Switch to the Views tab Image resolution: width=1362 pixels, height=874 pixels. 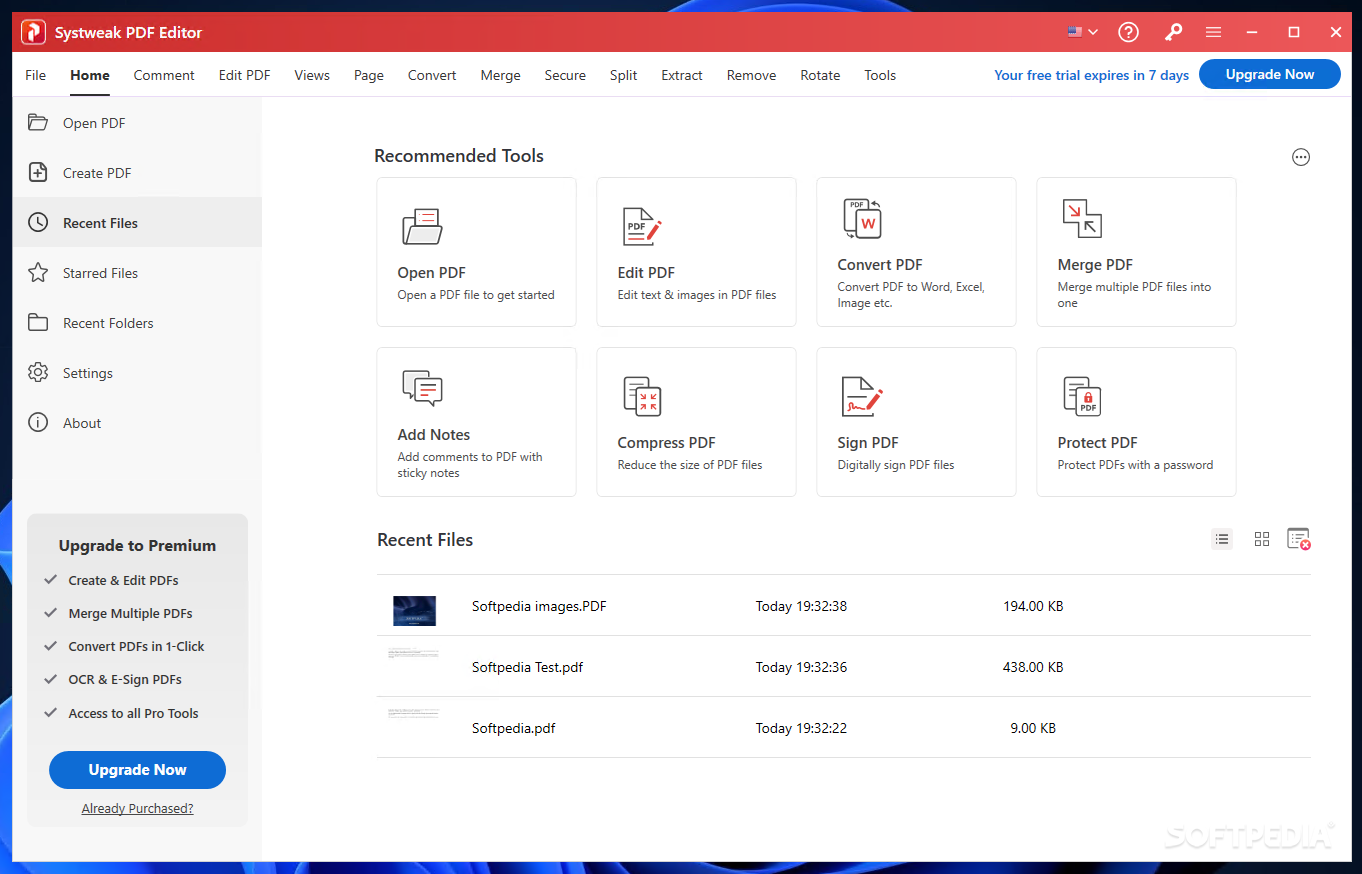(312, 75)
